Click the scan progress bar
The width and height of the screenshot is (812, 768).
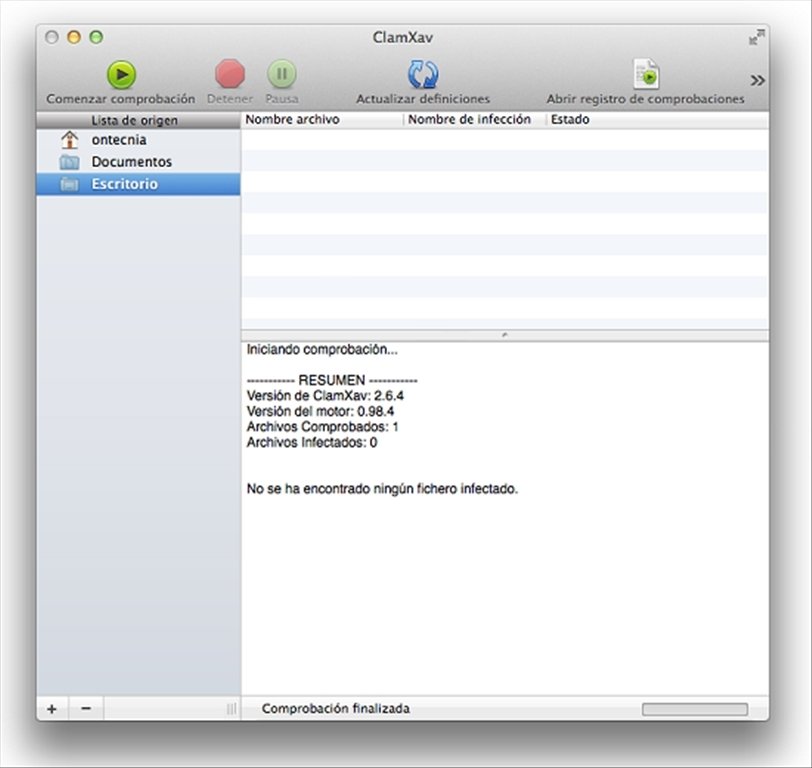pos(695,709)
